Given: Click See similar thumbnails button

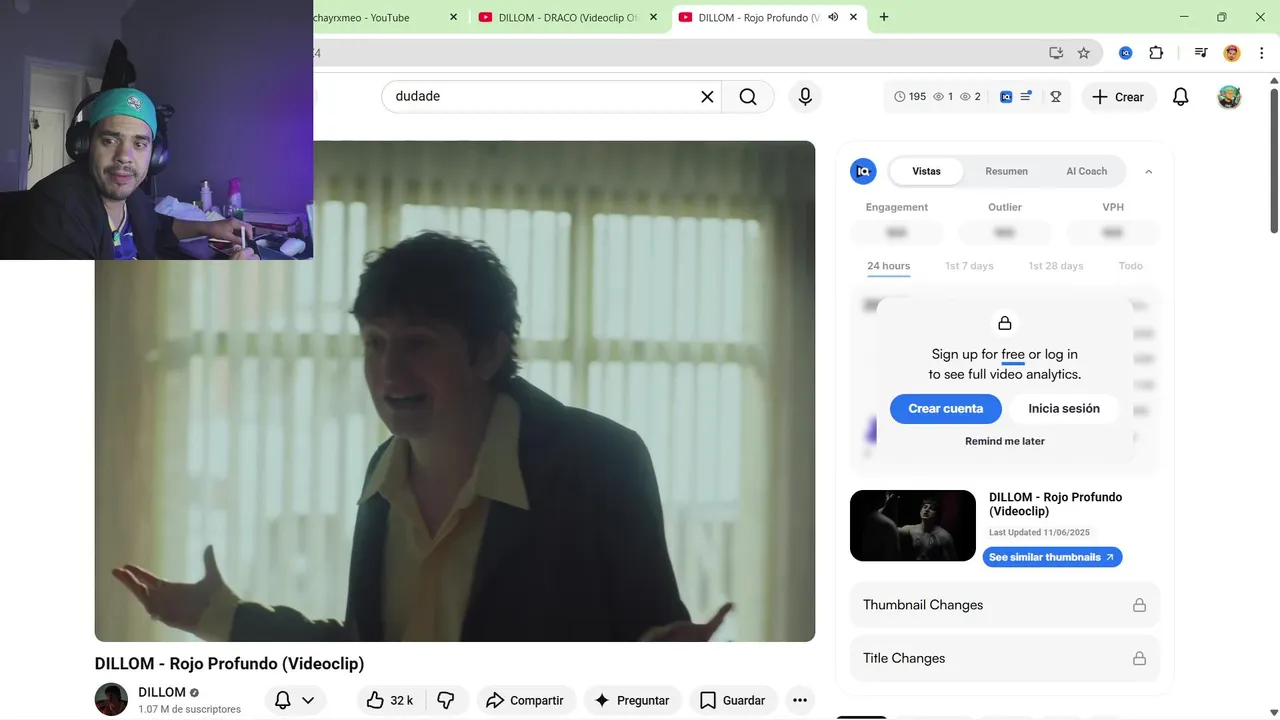Looking at the screenshot, I should 1052,557.
